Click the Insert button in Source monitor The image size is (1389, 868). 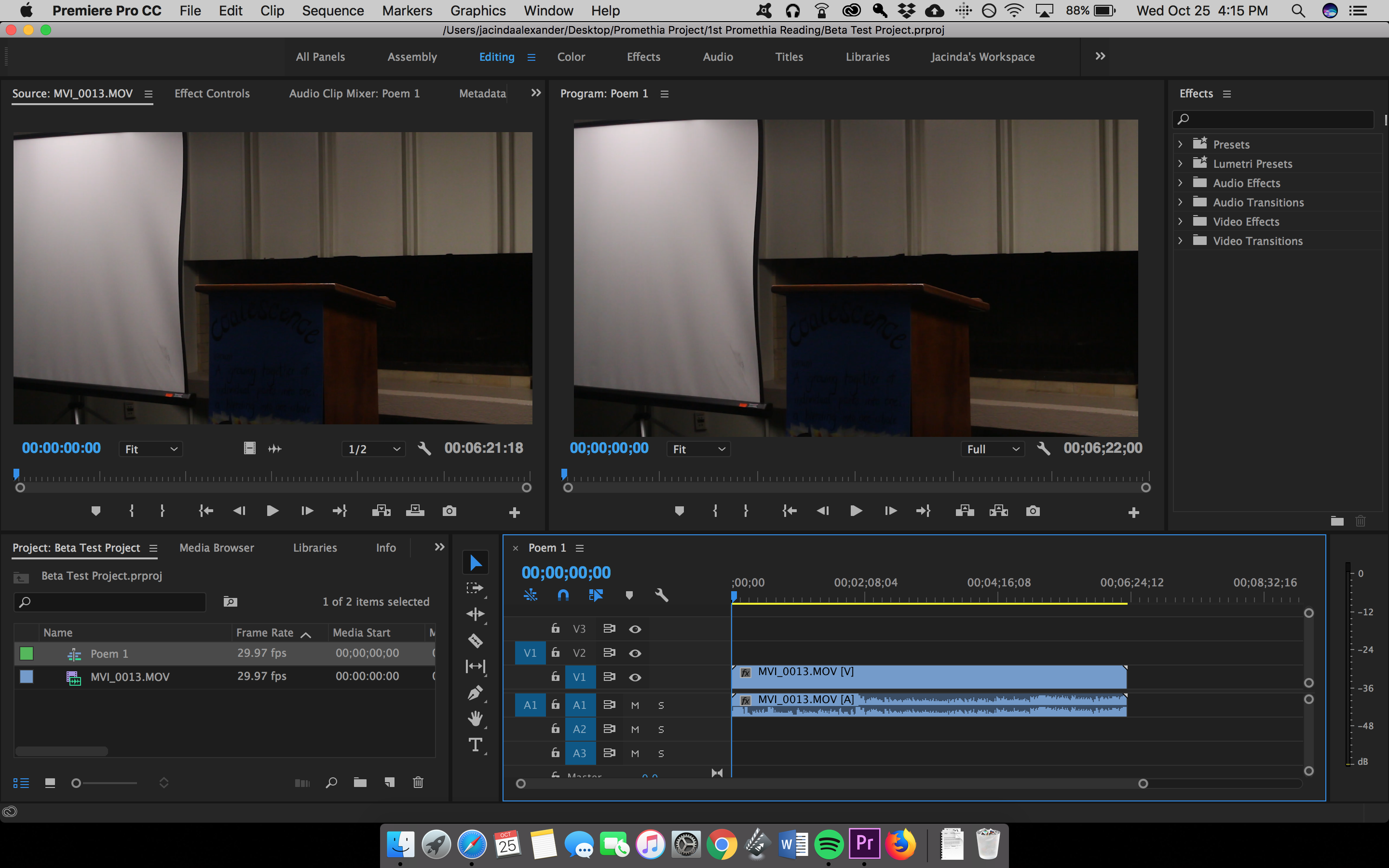tap(381, 510)
